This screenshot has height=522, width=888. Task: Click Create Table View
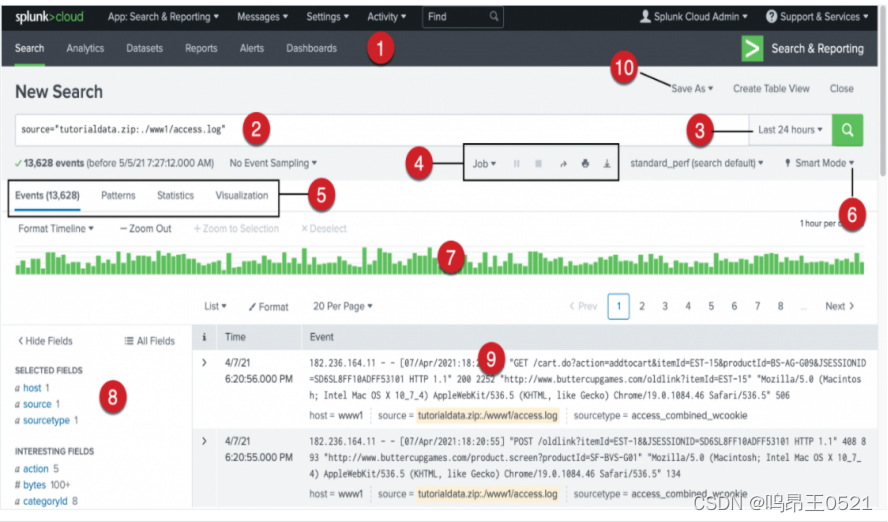771,88
